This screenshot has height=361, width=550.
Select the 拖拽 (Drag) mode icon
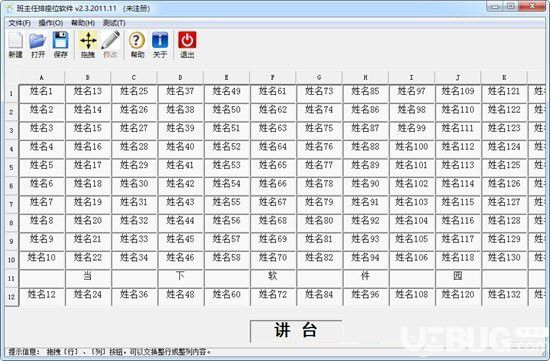coord(88,45)
